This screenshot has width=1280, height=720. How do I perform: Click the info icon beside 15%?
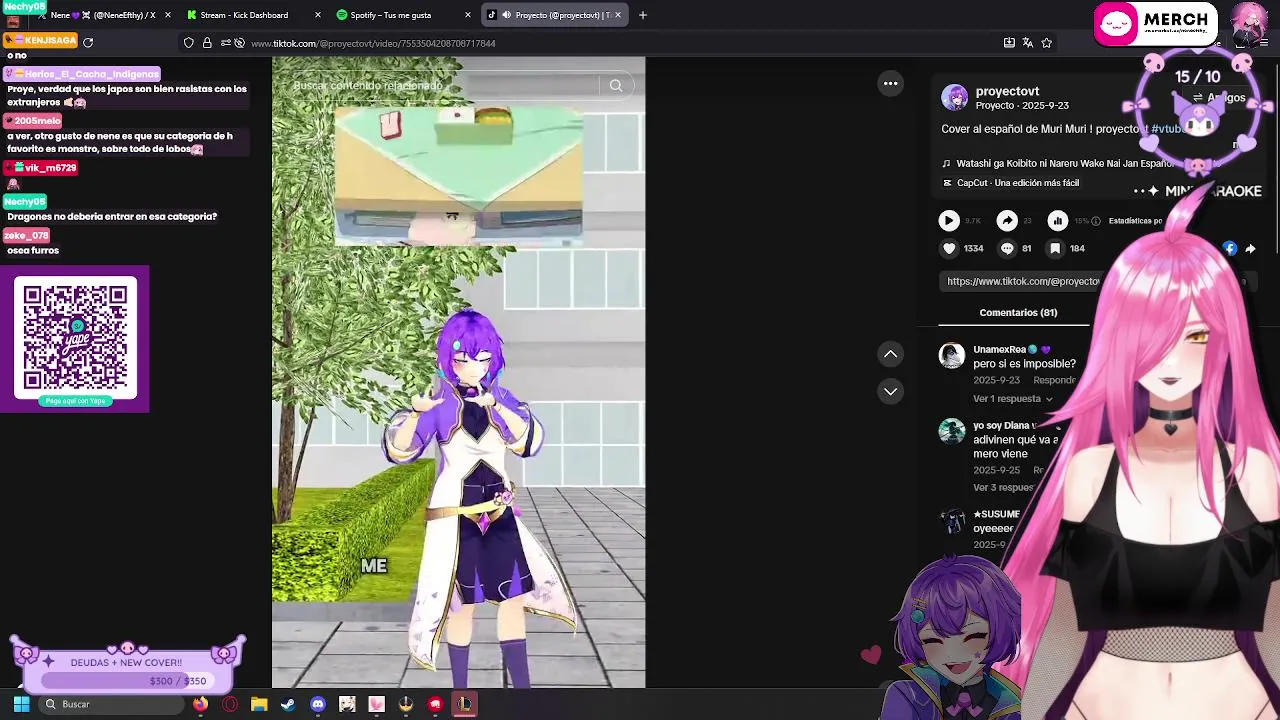pyautogui.click(x=1096, y=221)
